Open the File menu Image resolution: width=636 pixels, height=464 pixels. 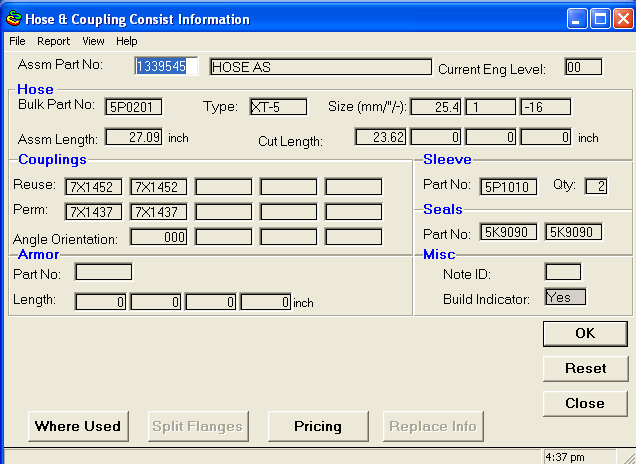17,41
